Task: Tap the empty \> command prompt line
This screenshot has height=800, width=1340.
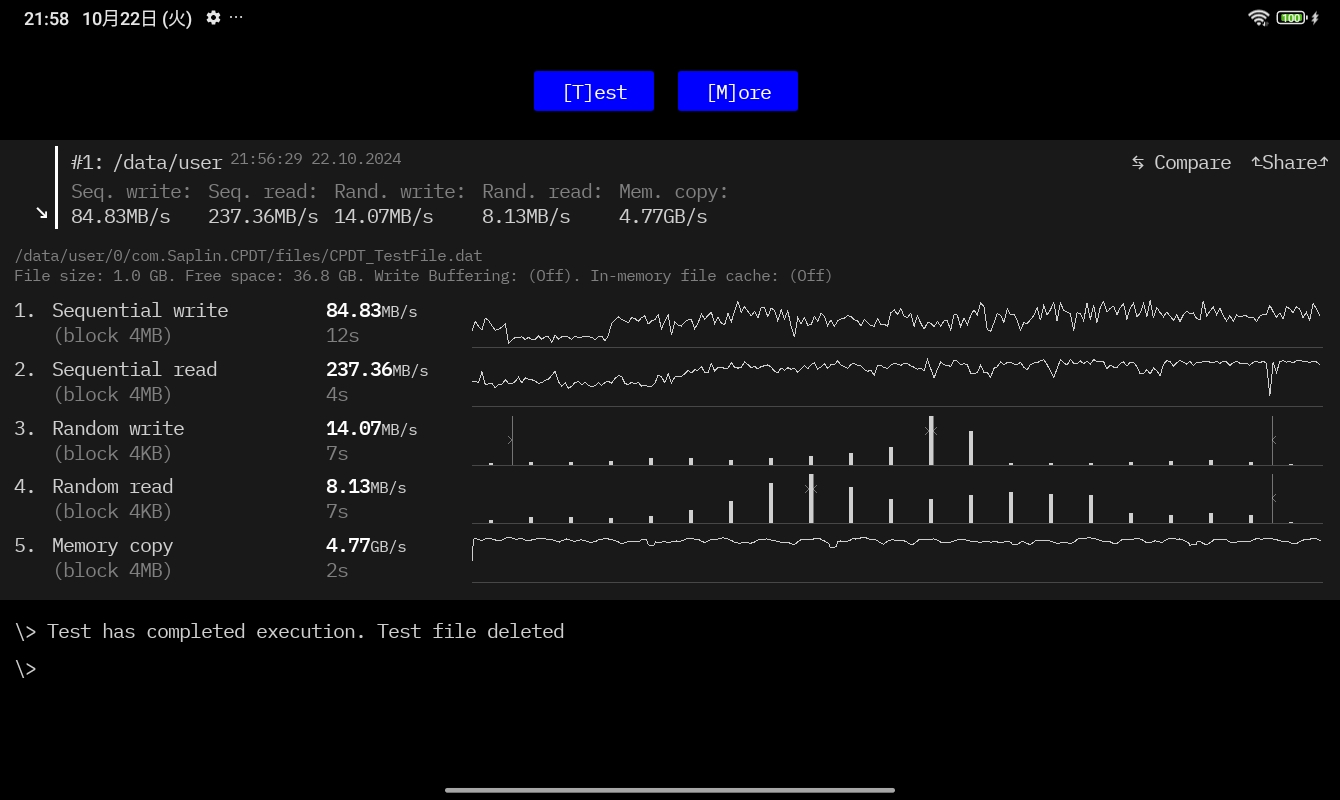Action: 26,668
